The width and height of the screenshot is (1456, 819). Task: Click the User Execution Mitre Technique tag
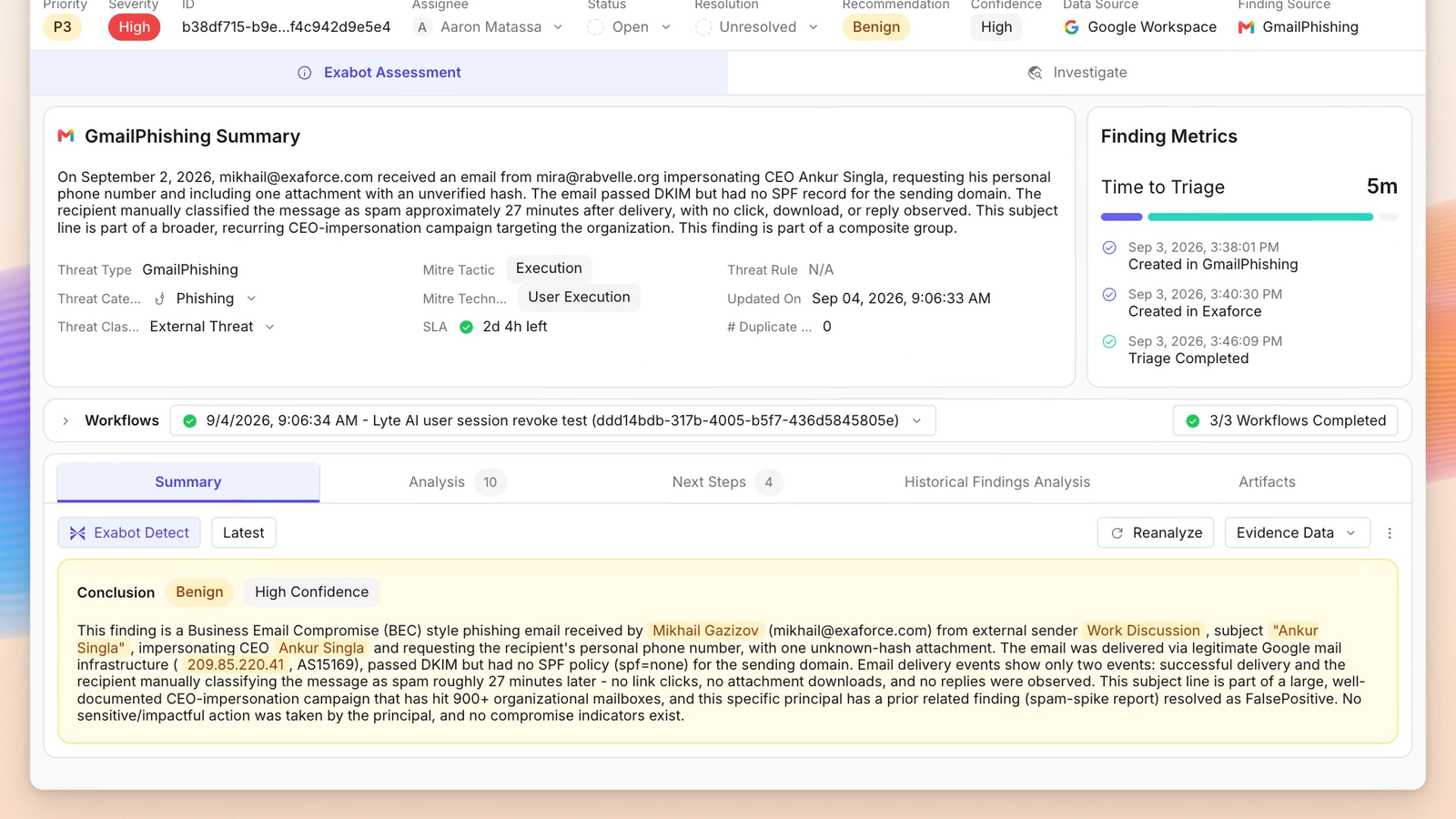tap(579, 298)
